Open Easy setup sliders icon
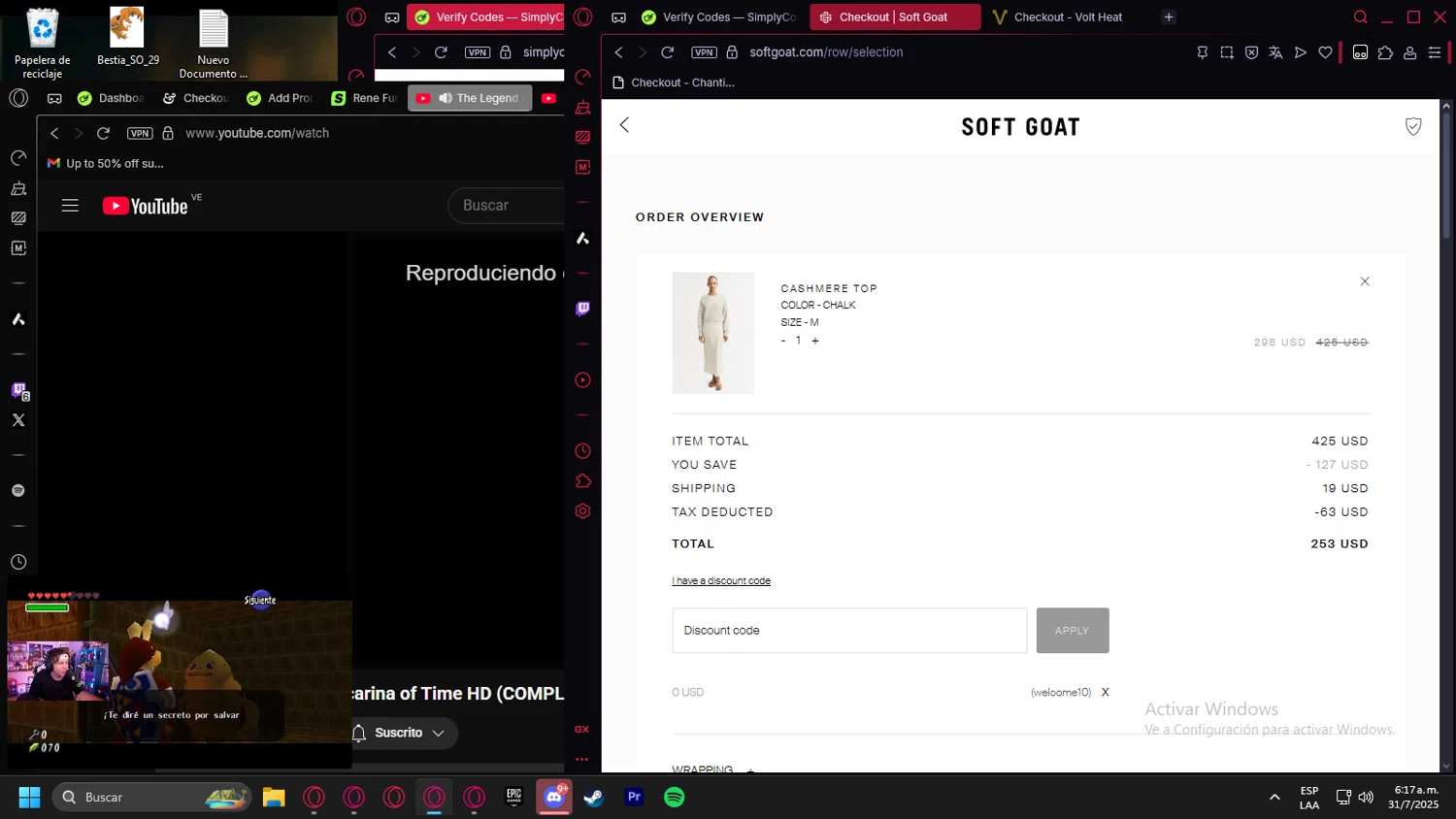 coord(1435,52)
